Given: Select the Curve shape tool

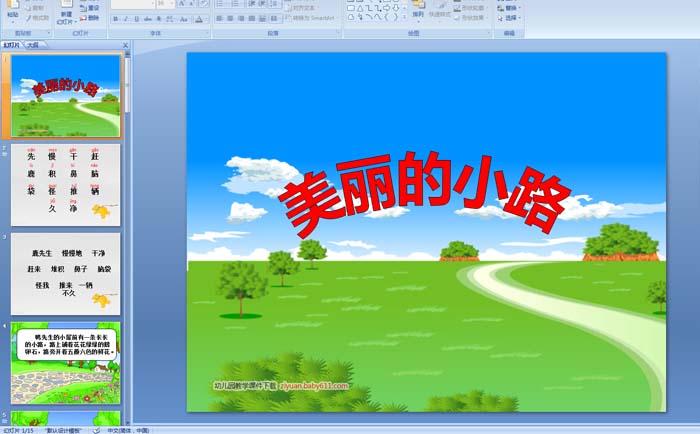Looking at the screenshot, I should tap(378, 17).
